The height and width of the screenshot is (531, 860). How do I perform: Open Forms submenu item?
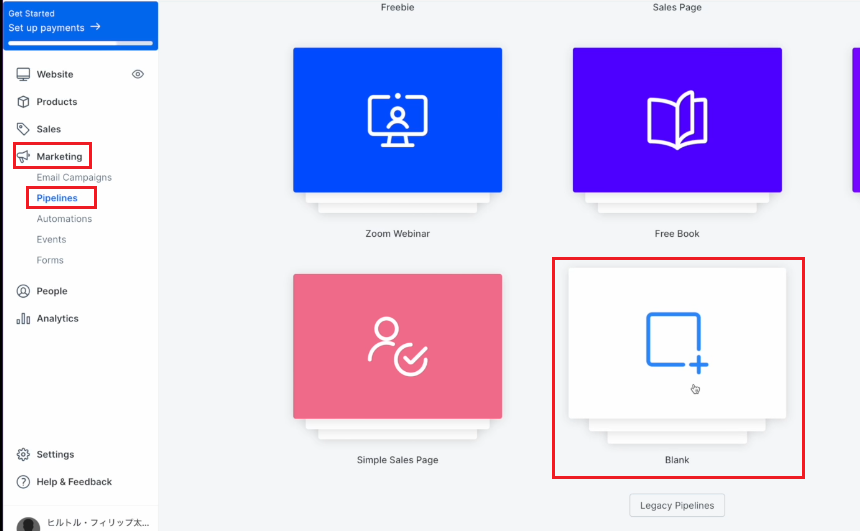pyautogui.click(x=50, y=260)
